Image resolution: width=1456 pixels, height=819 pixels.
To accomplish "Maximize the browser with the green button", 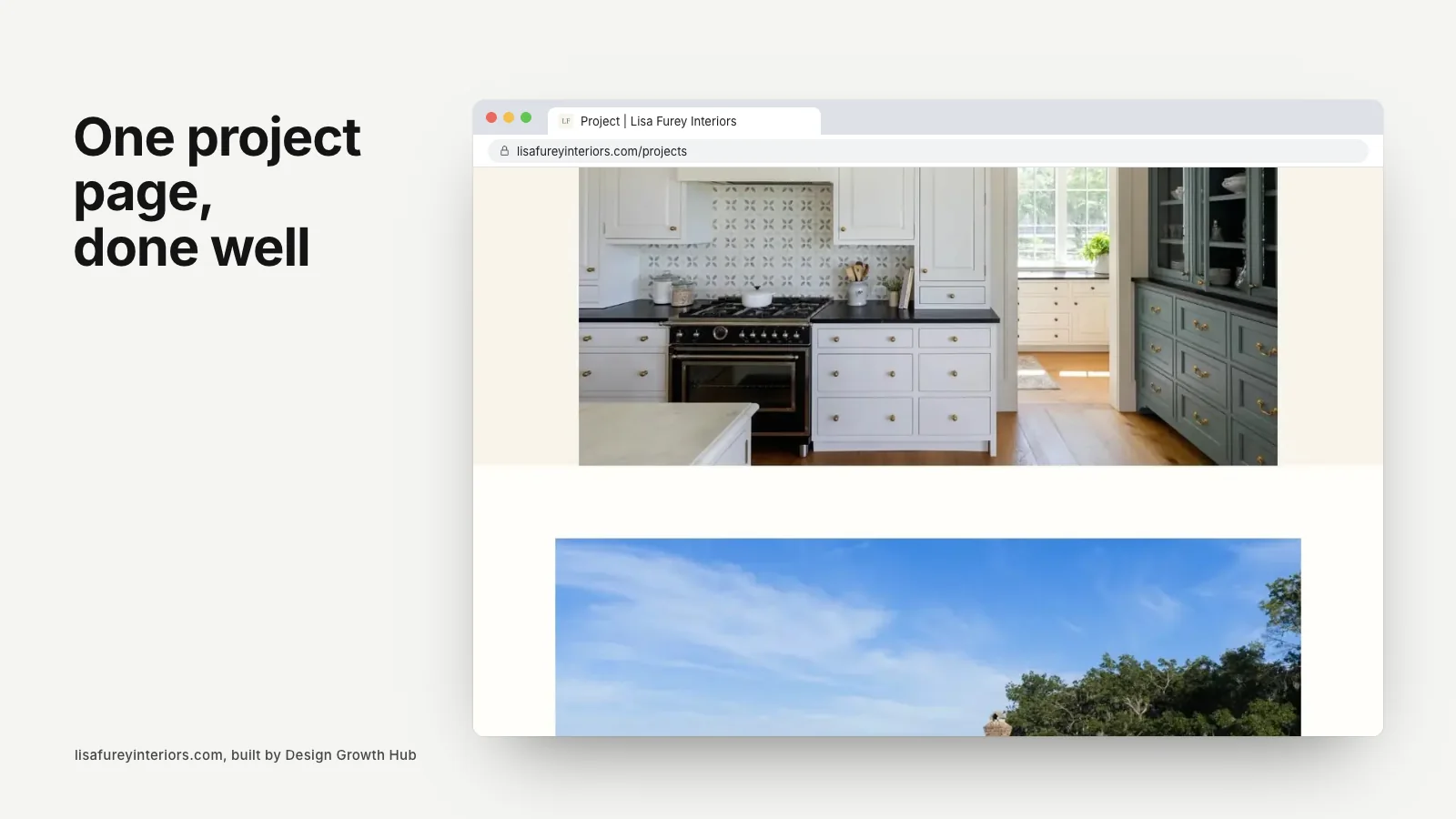I will (x=526, y=117).
